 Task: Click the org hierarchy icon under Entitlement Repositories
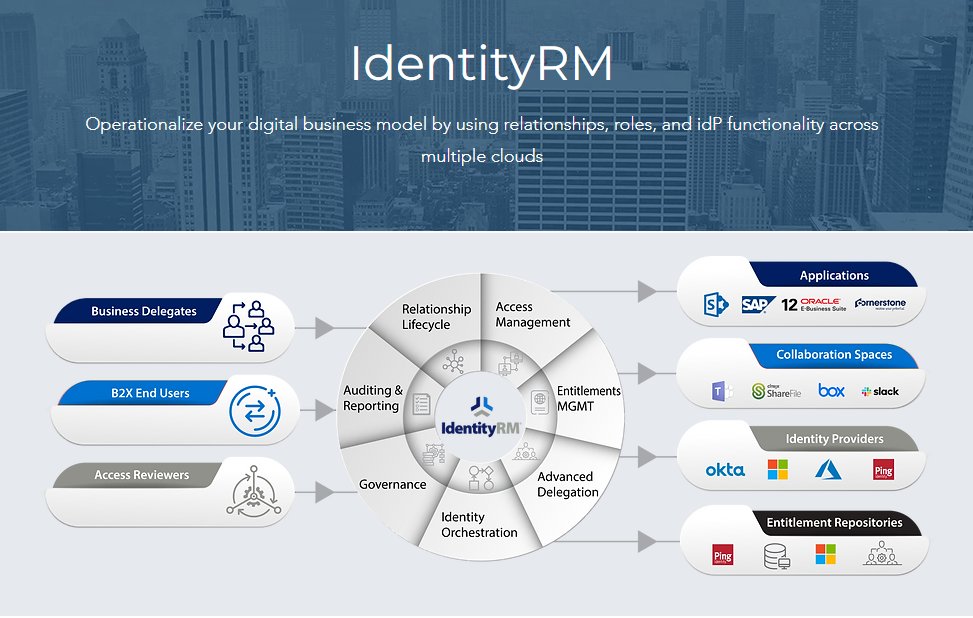pos(882,553)
